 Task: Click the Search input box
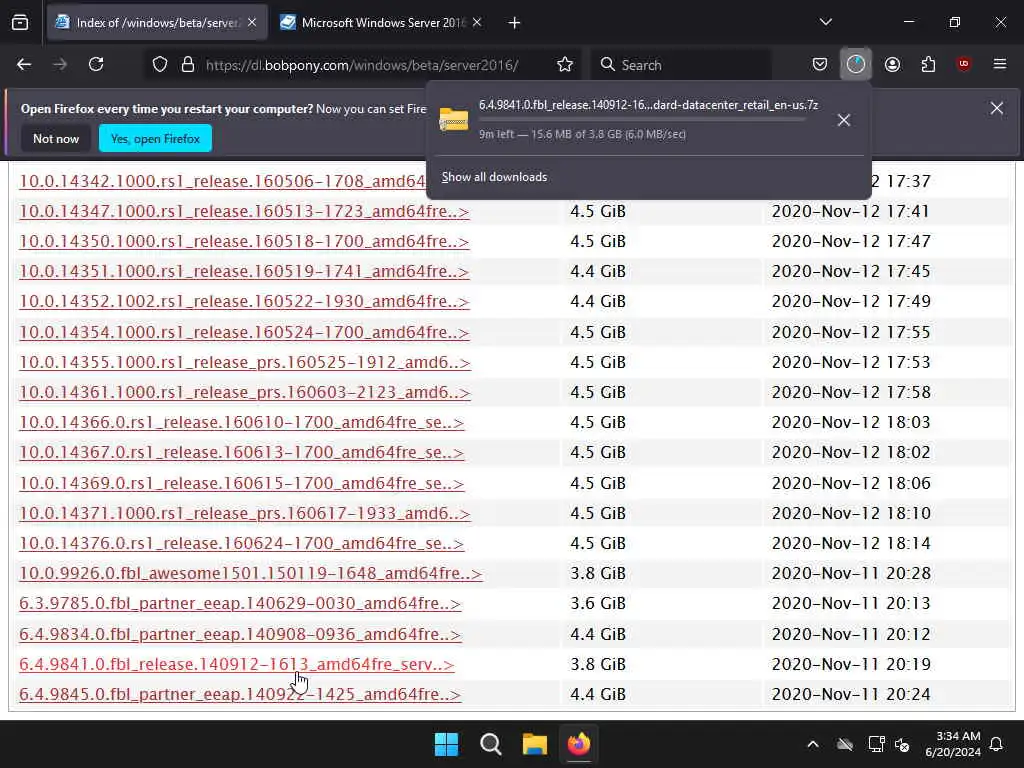pyautogui.click(x=680, y=65)
